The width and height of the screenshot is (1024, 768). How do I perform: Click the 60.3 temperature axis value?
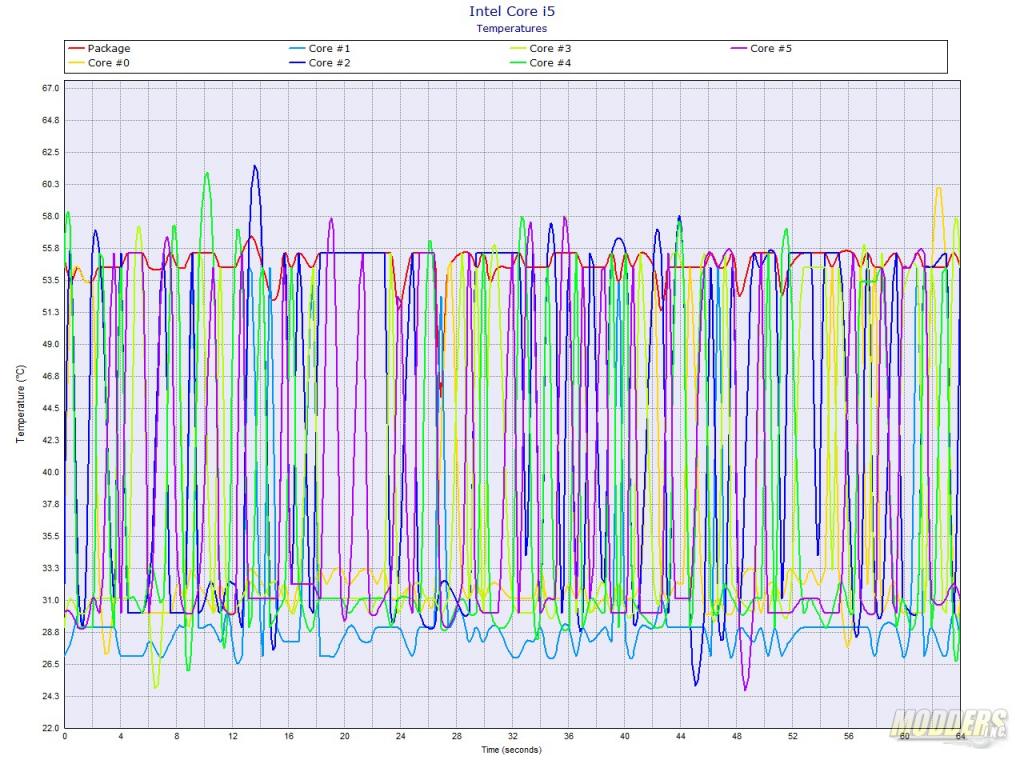click(x=50, y=184)
